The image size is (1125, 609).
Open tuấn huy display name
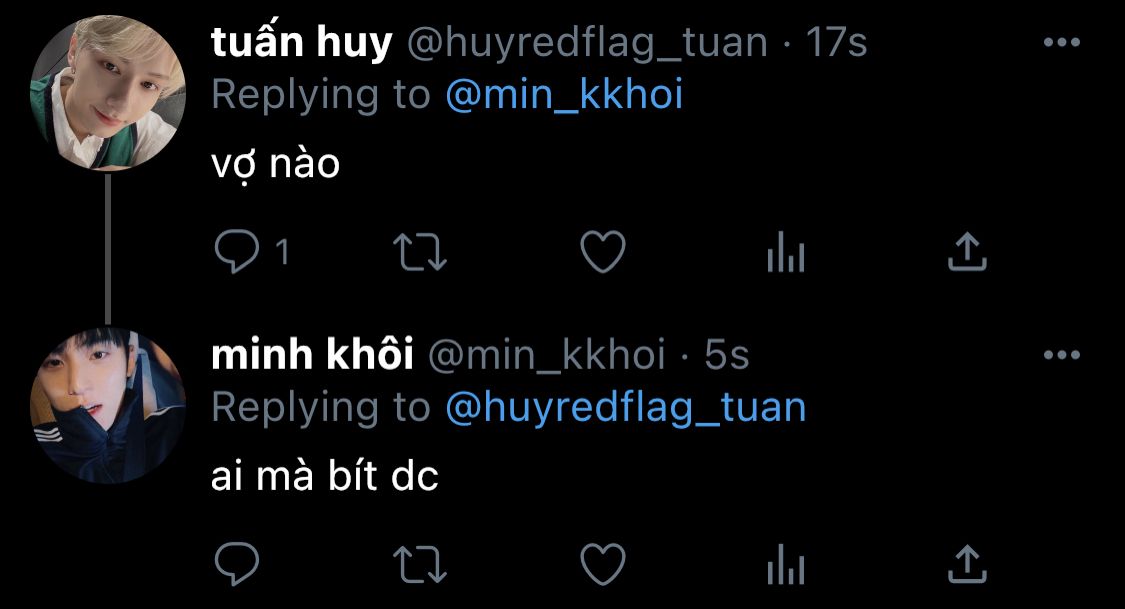point(301,43)
